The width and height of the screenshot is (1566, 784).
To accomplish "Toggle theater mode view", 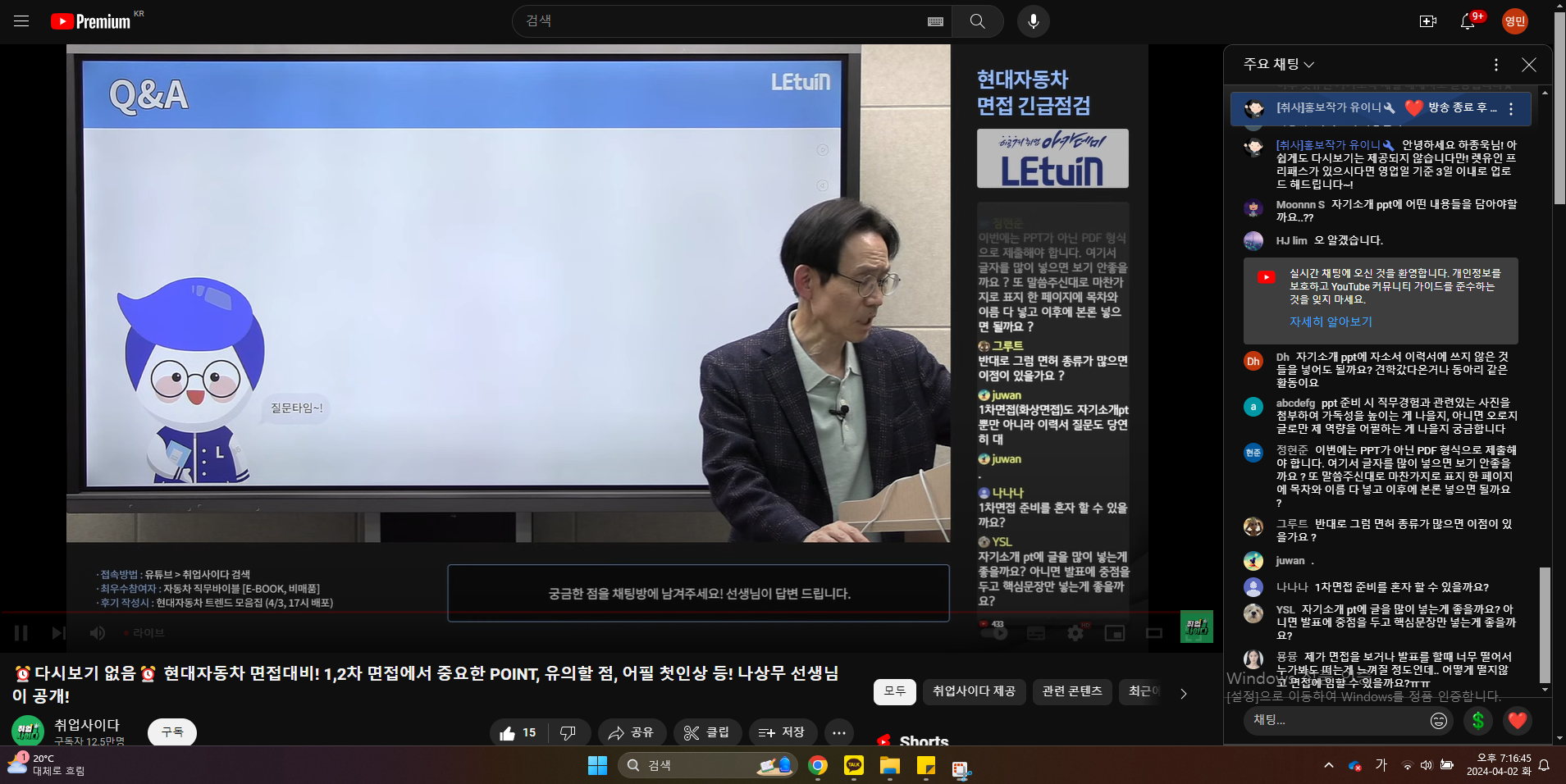I will pyautogui.click(x=1154, y=632).
